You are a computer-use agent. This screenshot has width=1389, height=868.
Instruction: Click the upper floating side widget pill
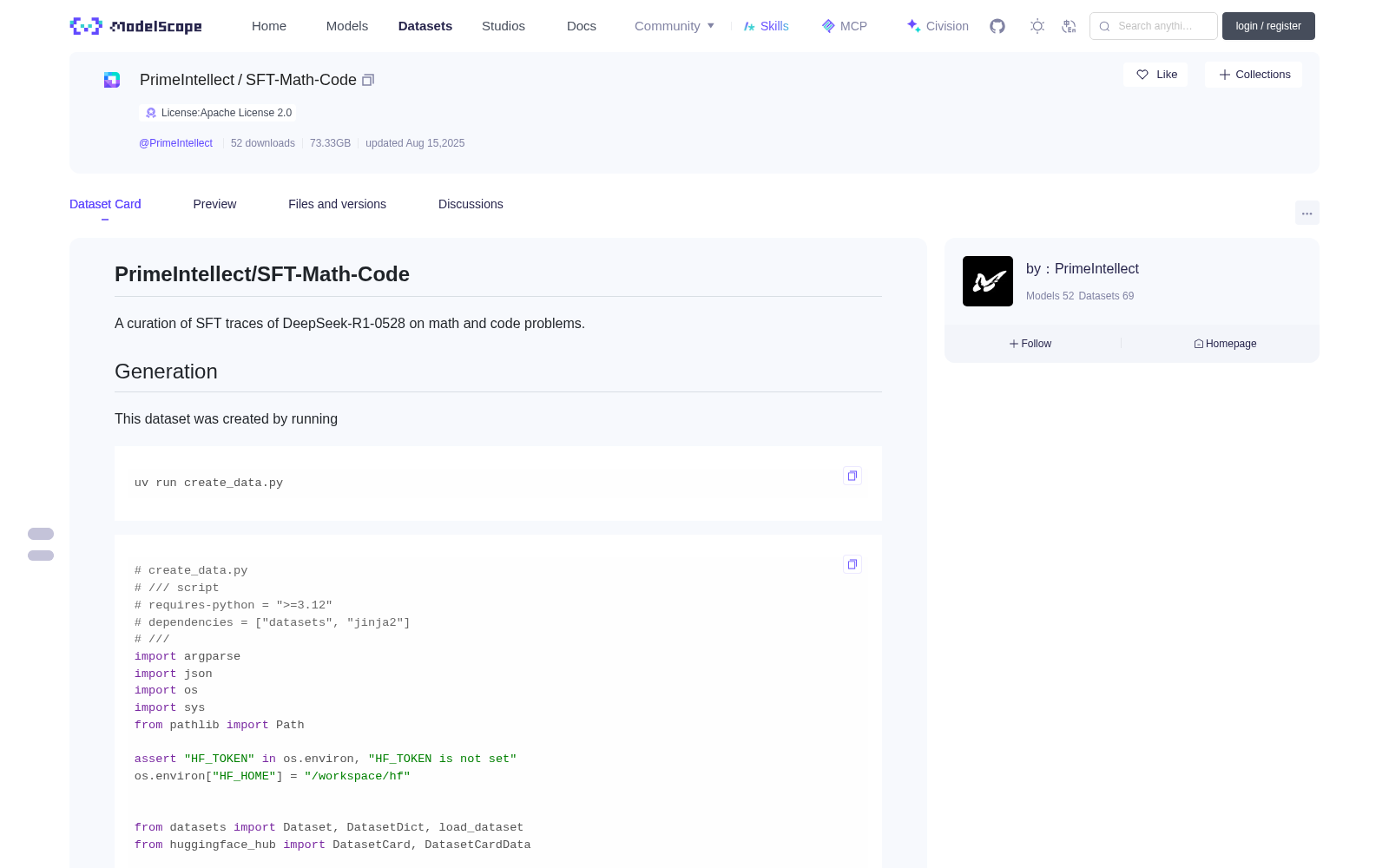[x=41, y=534]
